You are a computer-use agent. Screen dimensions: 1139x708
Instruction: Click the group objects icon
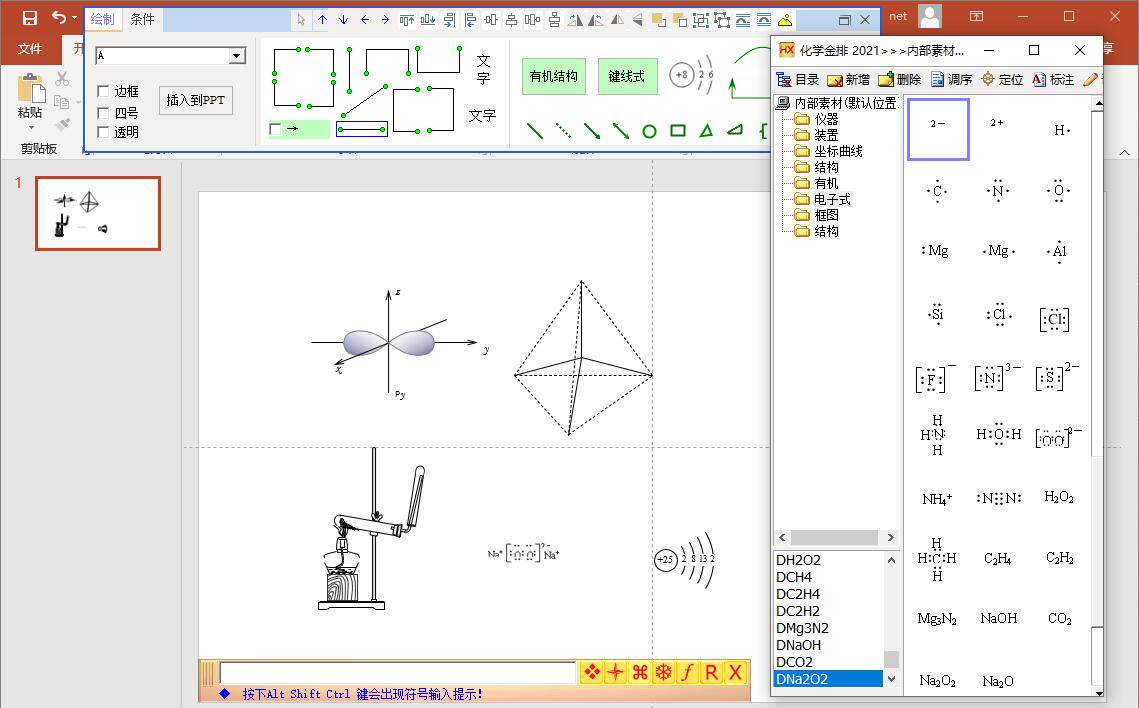[x=701, y=20]
